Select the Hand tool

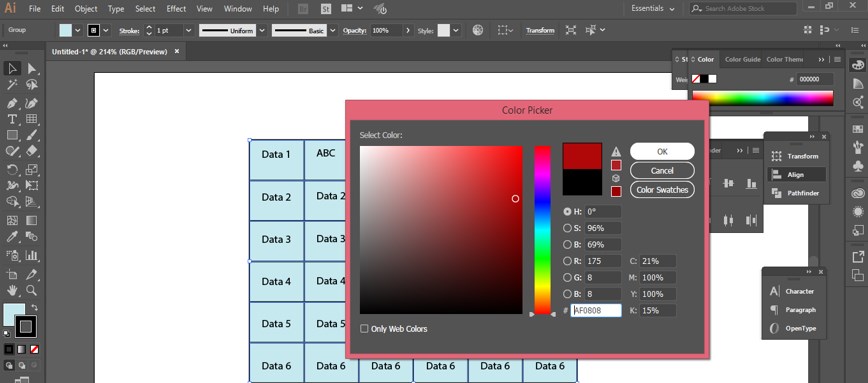pyautogui.click(x=12, y=290)
